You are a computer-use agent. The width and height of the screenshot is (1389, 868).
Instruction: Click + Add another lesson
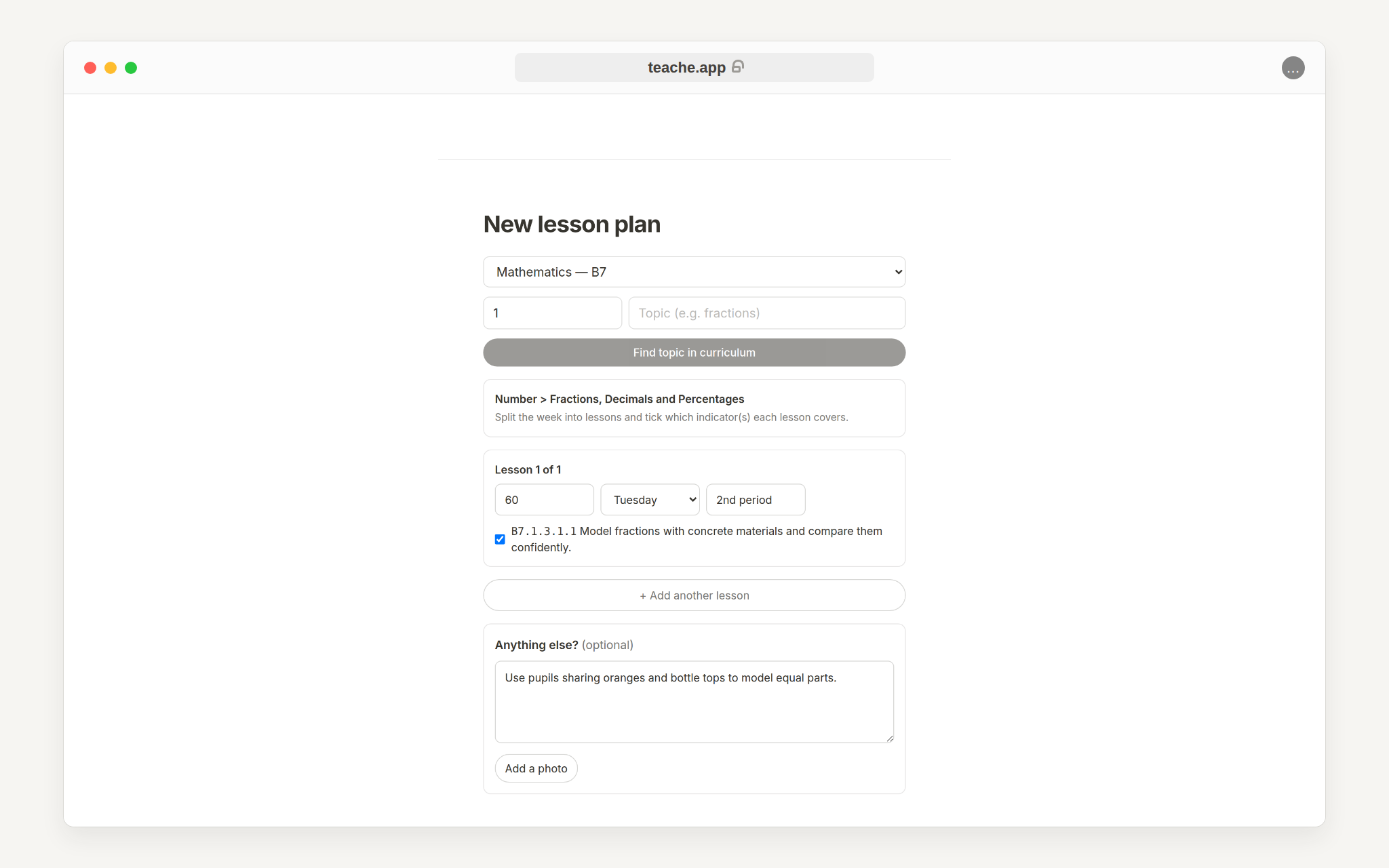[694, 595]
